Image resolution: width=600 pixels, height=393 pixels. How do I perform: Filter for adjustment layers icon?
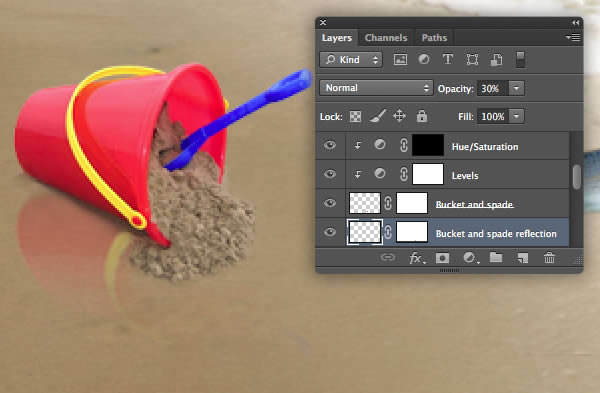(x=424, y=59)
